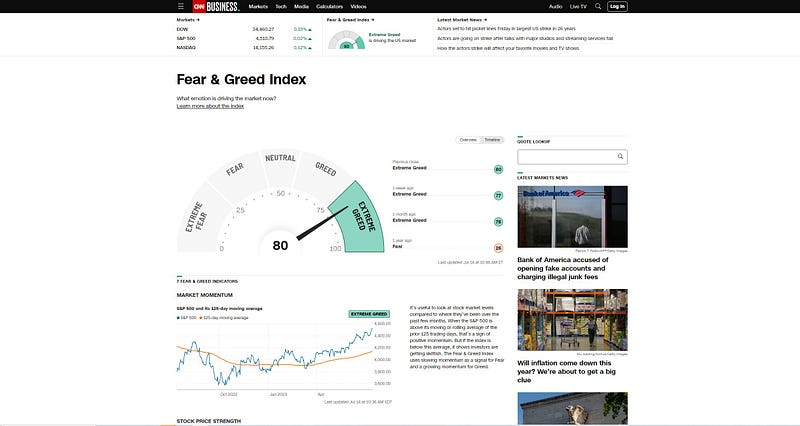Click the S&P 500 legend item

click(x=187, y=318)
